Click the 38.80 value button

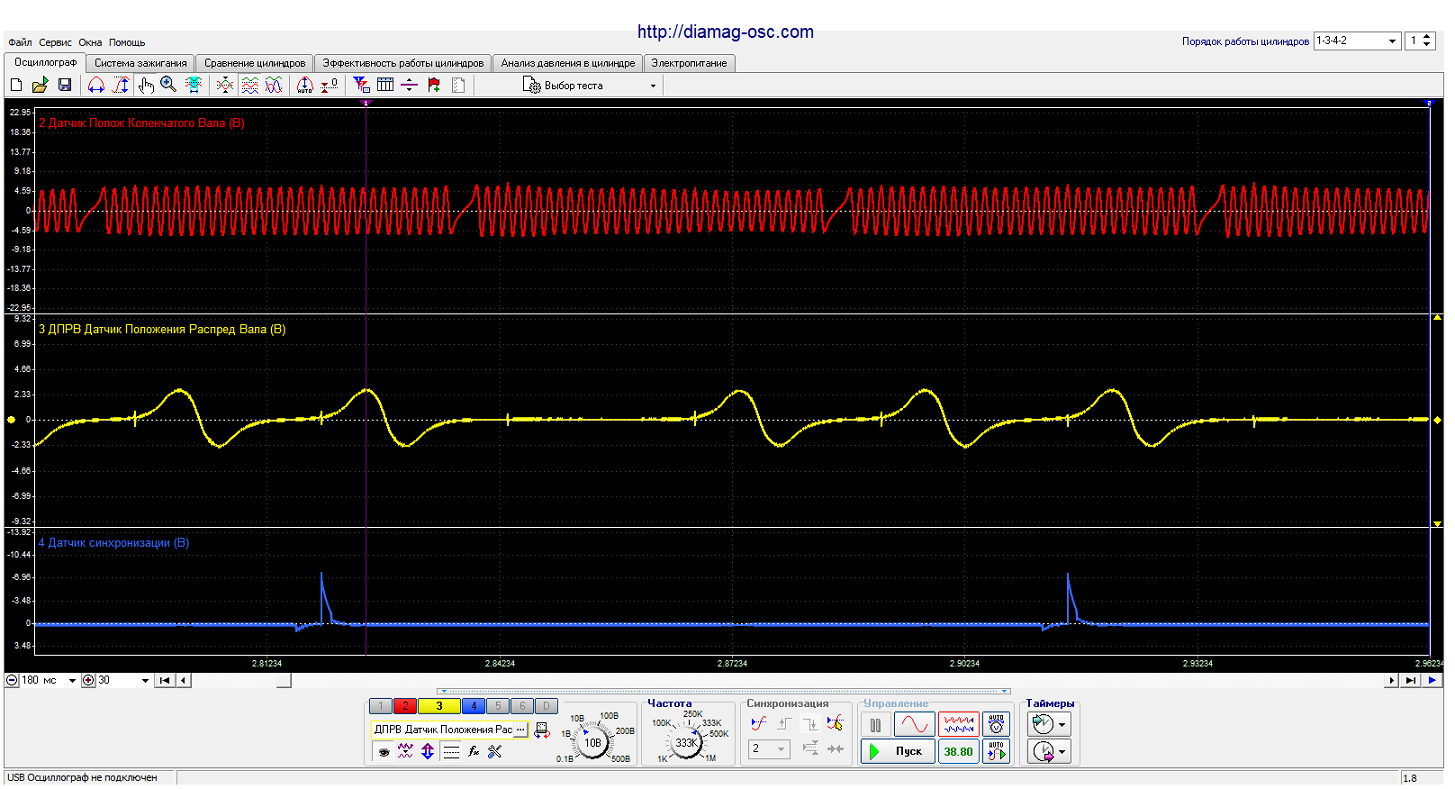pyautogui.click(x=959, y=751)
